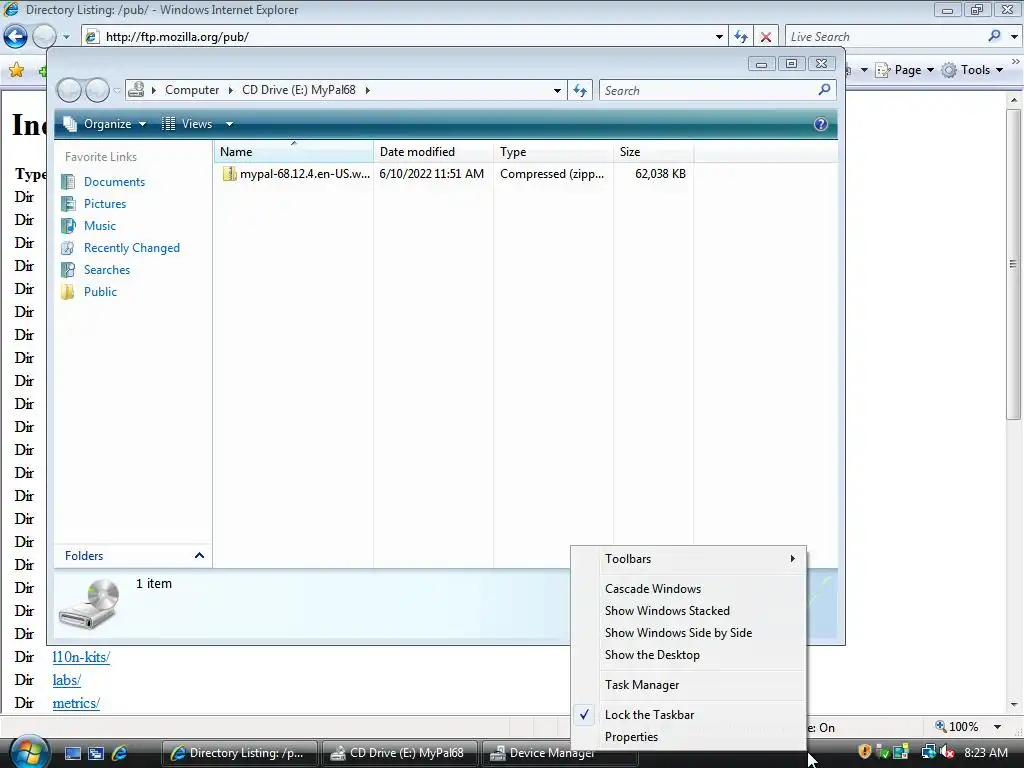Open the labs/ directory link in IE
Viewport: 1024px width, 768px height.
(x=67, y=680)
